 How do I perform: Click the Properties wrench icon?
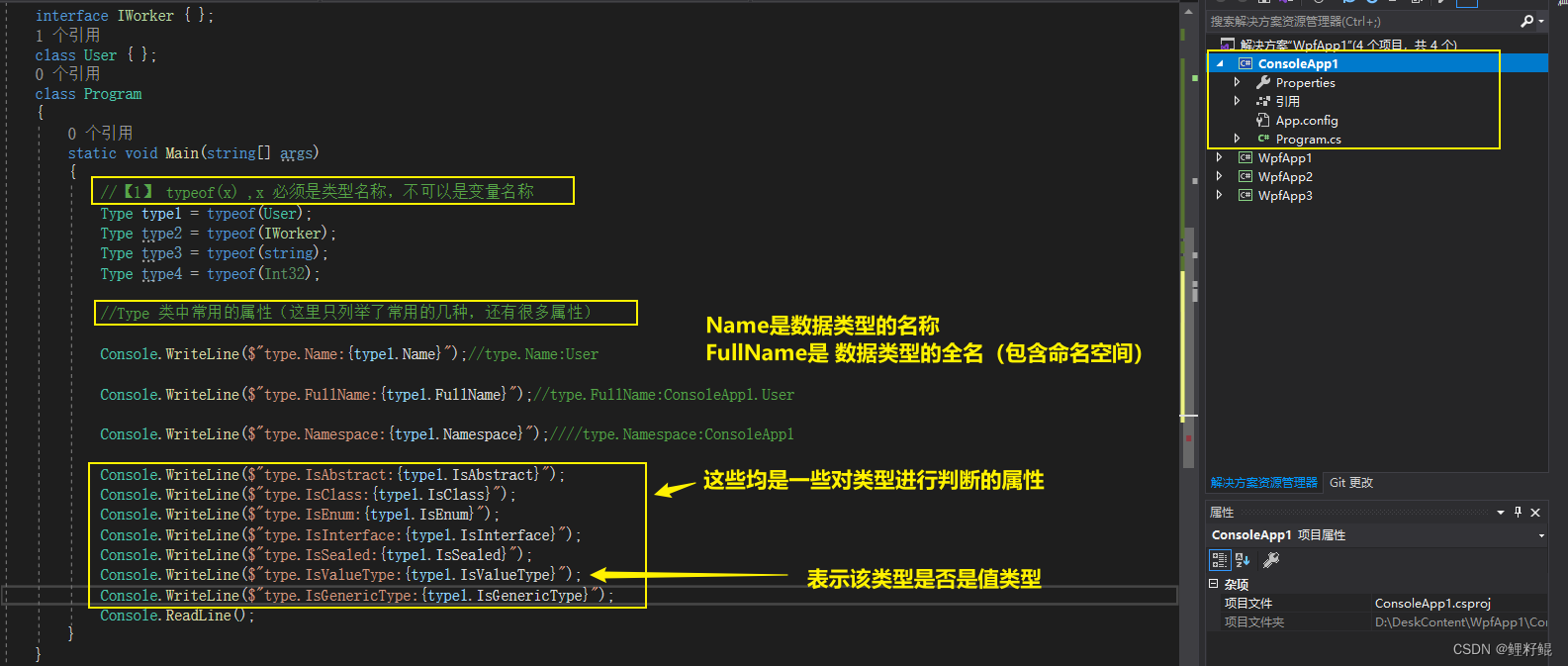pyautogui.click(x=1263, y=82)
